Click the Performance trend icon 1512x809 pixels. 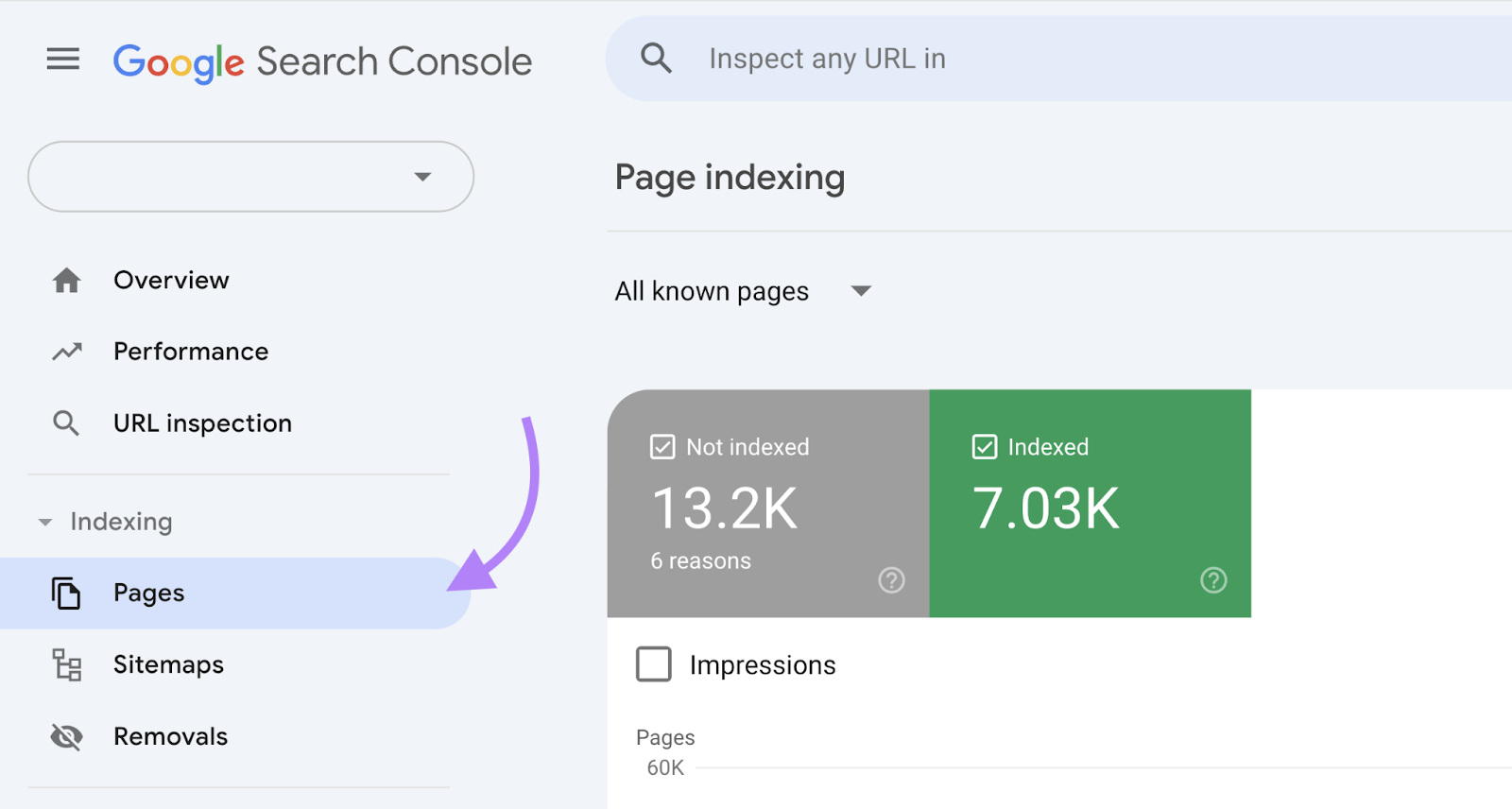click(66, 352)
